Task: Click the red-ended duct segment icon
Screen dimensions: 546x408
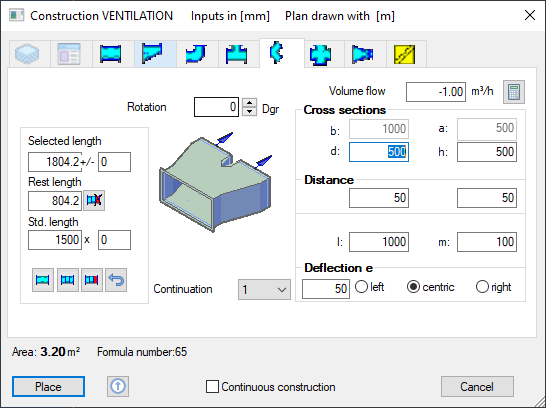Action: coord(92,280)
